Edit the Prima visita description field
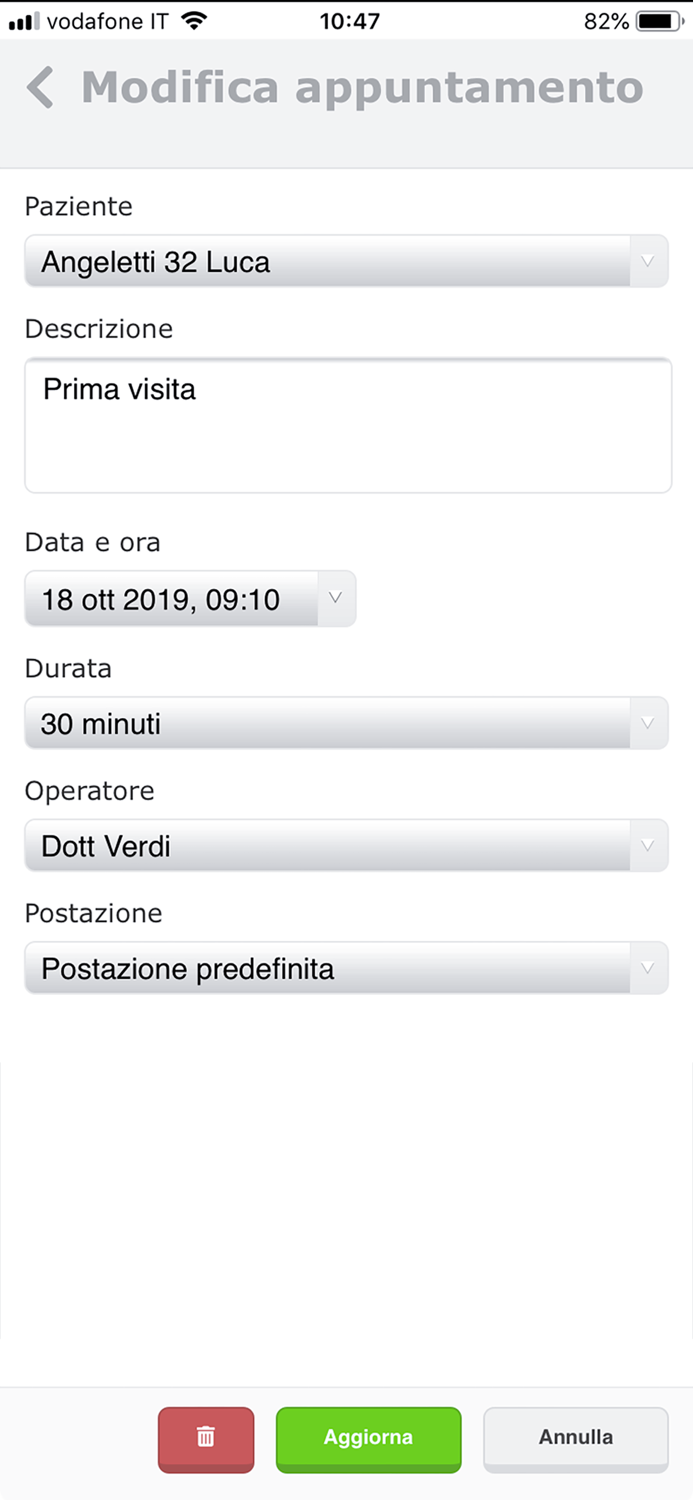The height and width of the screenshot is (1500, 693). 348,424
